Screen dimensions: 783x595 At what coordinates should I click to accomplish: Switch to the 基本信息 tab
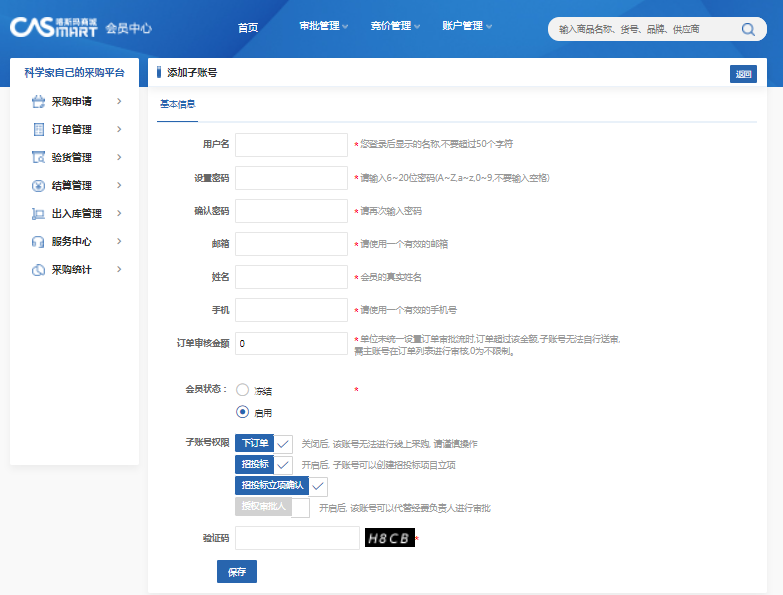(177, 104)
